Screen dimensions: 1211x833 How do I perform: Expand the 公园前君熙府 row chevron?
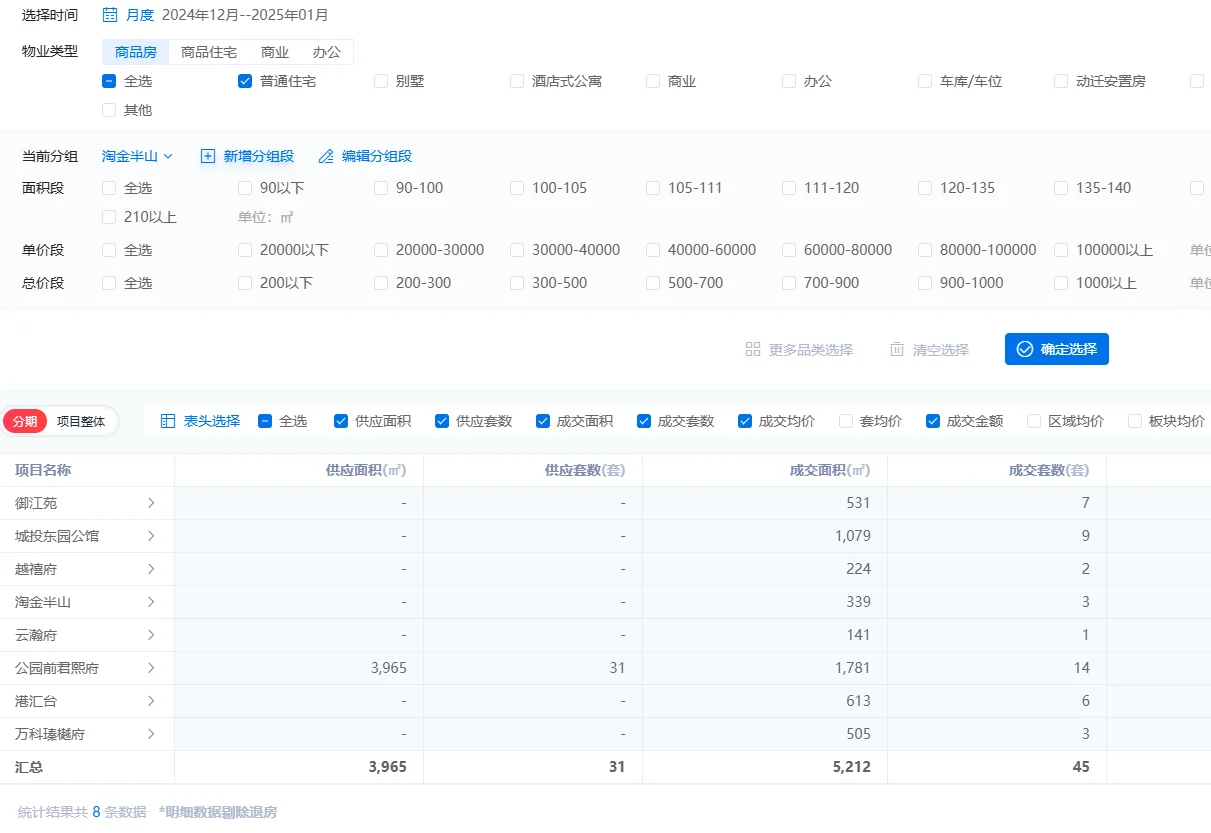[151, 668]
